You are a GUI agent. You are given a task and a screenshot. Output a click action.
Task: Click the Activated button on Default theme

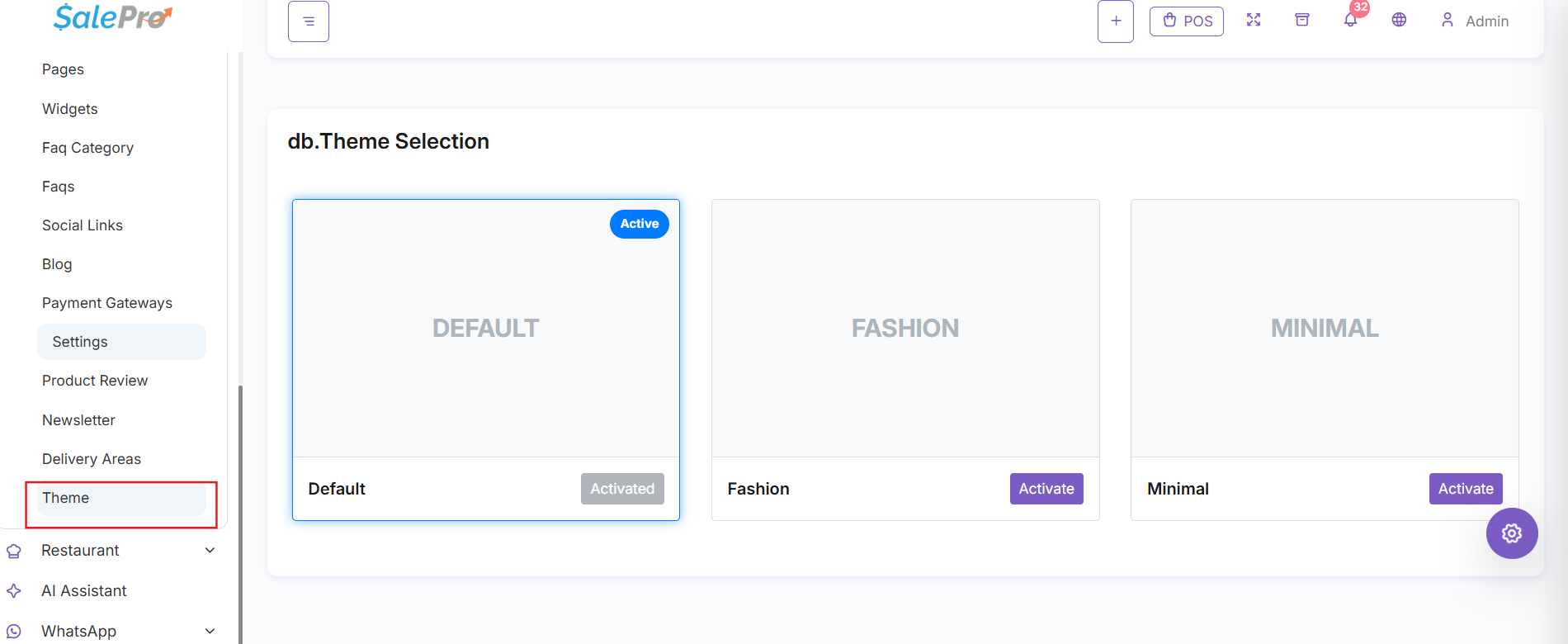click(x=622, y=489)
